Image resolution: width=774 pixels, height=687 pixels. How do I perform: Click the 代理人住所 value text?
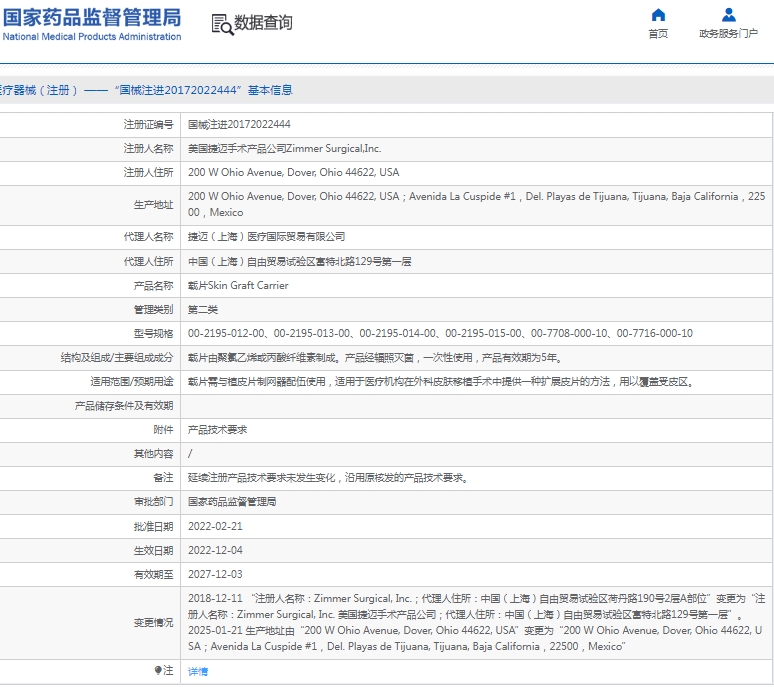[300, 262]
